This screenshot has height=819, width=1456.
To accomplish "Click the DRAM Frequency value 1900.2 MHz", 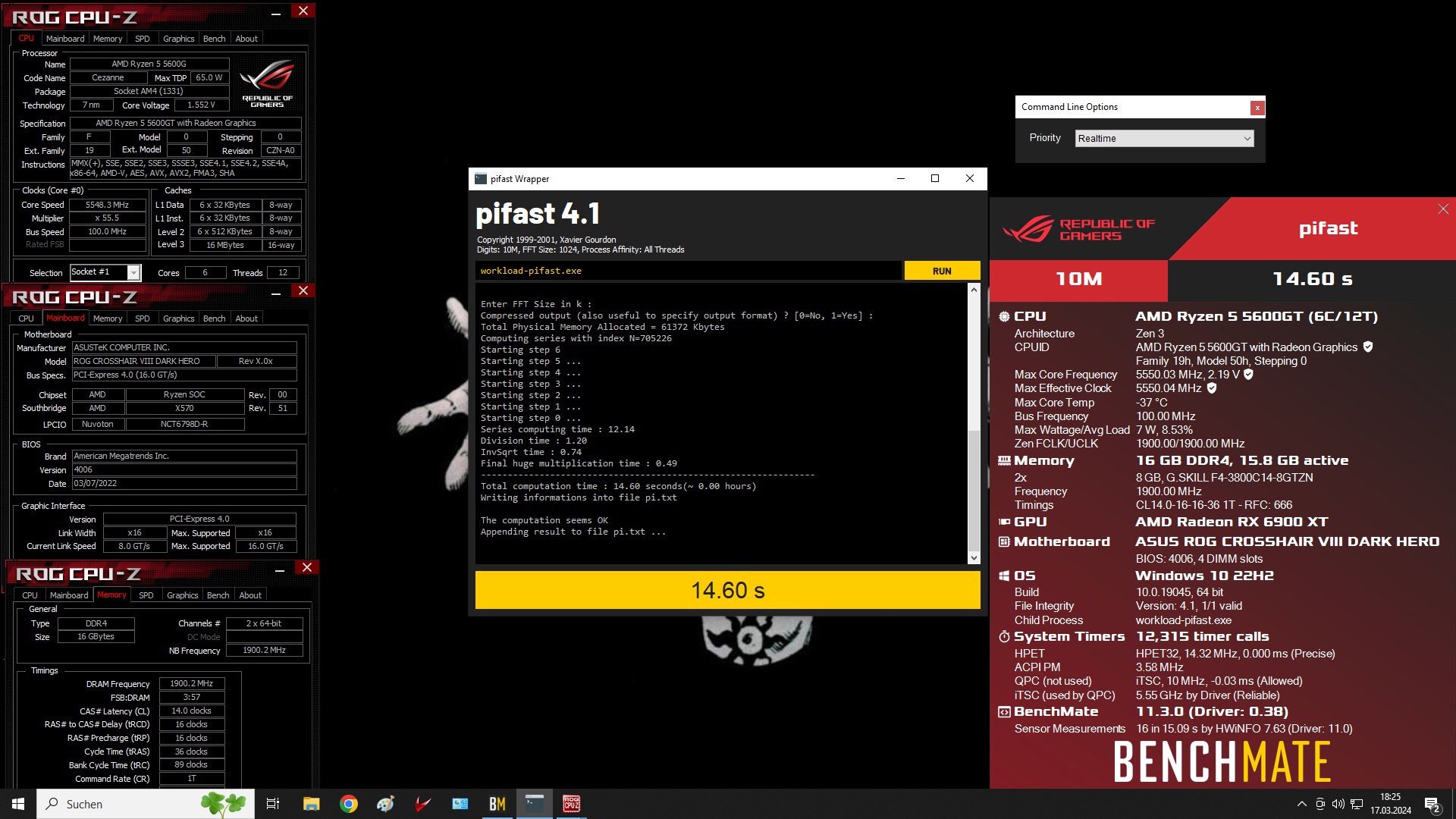I will 191,683.
